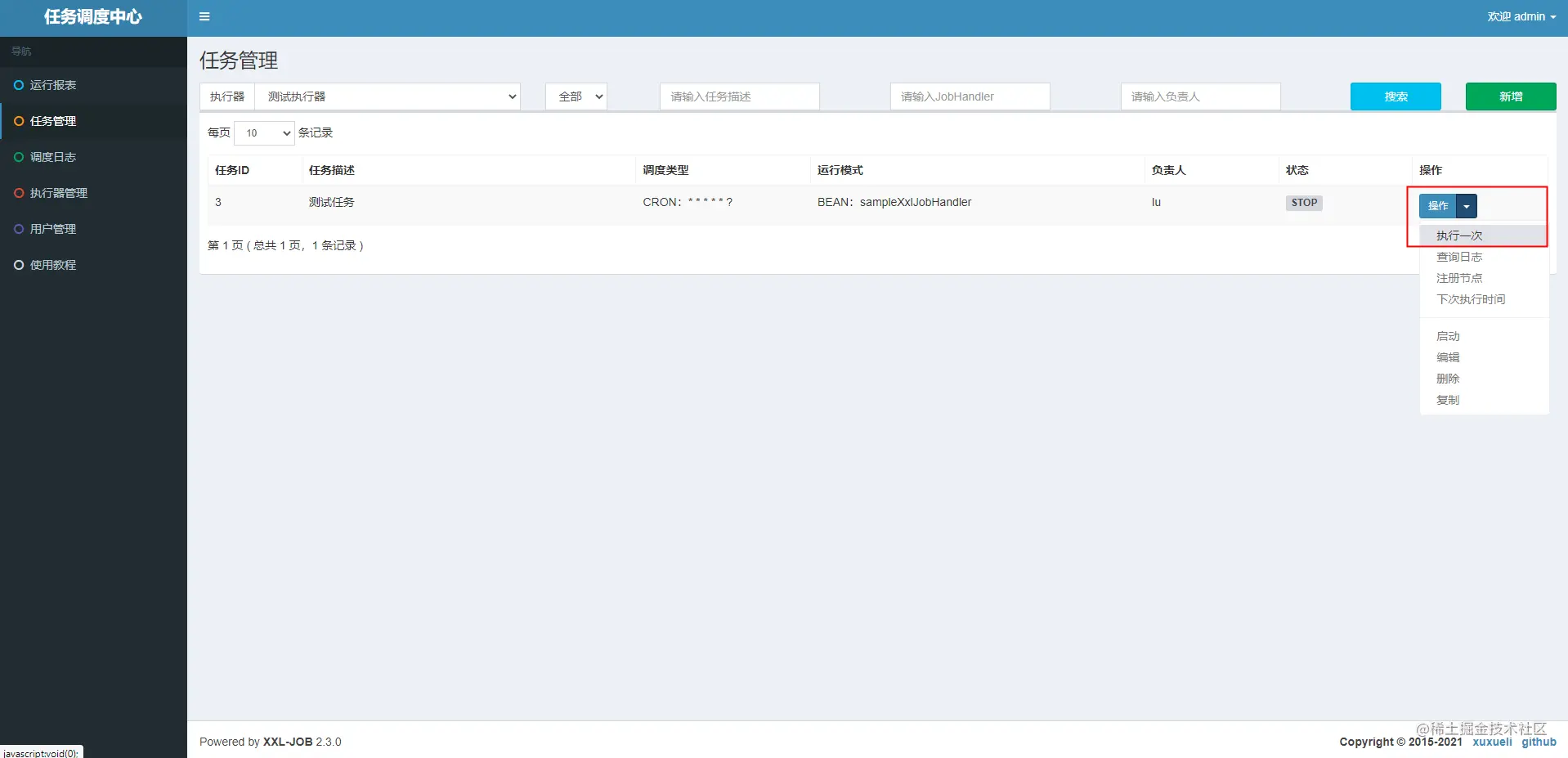Screen dimensions: 1568x758
Task: Click the 运行报表 circle icon in sidebar
Action: (x=19, y=85)
